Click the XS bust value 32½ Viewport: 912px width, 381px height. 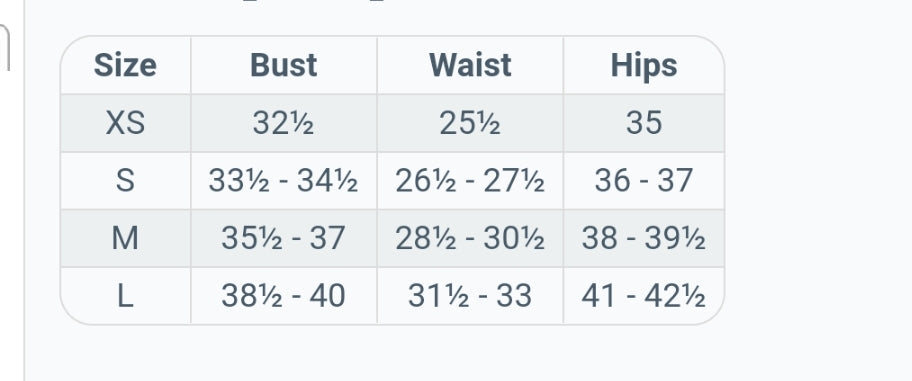pos(283,123)
